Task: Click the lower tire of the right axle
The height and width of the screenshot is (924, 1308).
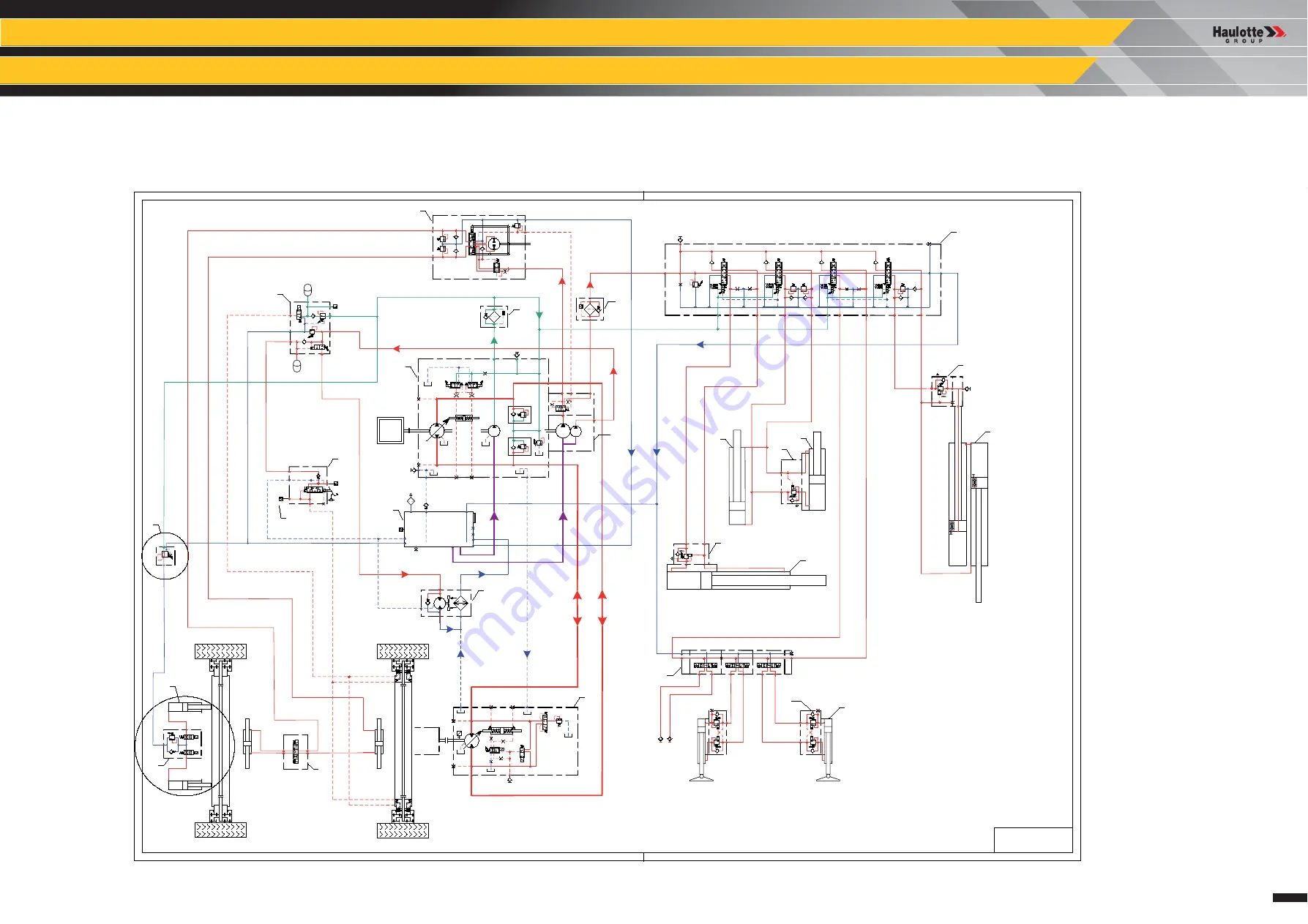Action: pyautogui.click(x=403, y=830)
